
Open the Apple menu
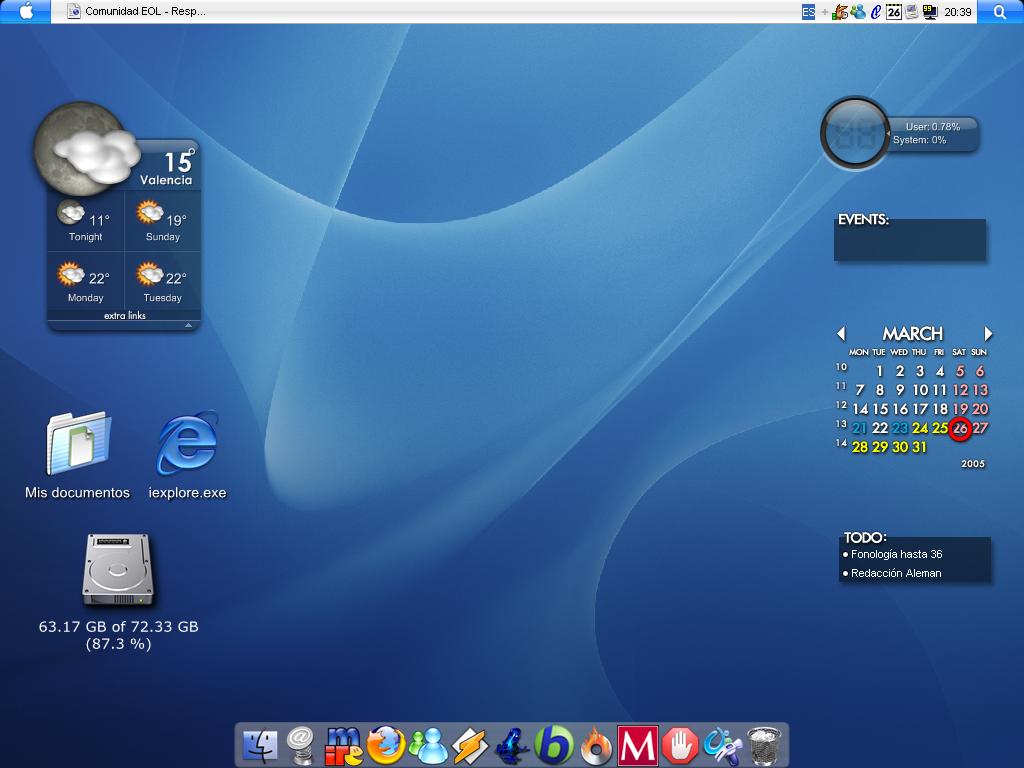pyautogui.click(x=26, y=11)
